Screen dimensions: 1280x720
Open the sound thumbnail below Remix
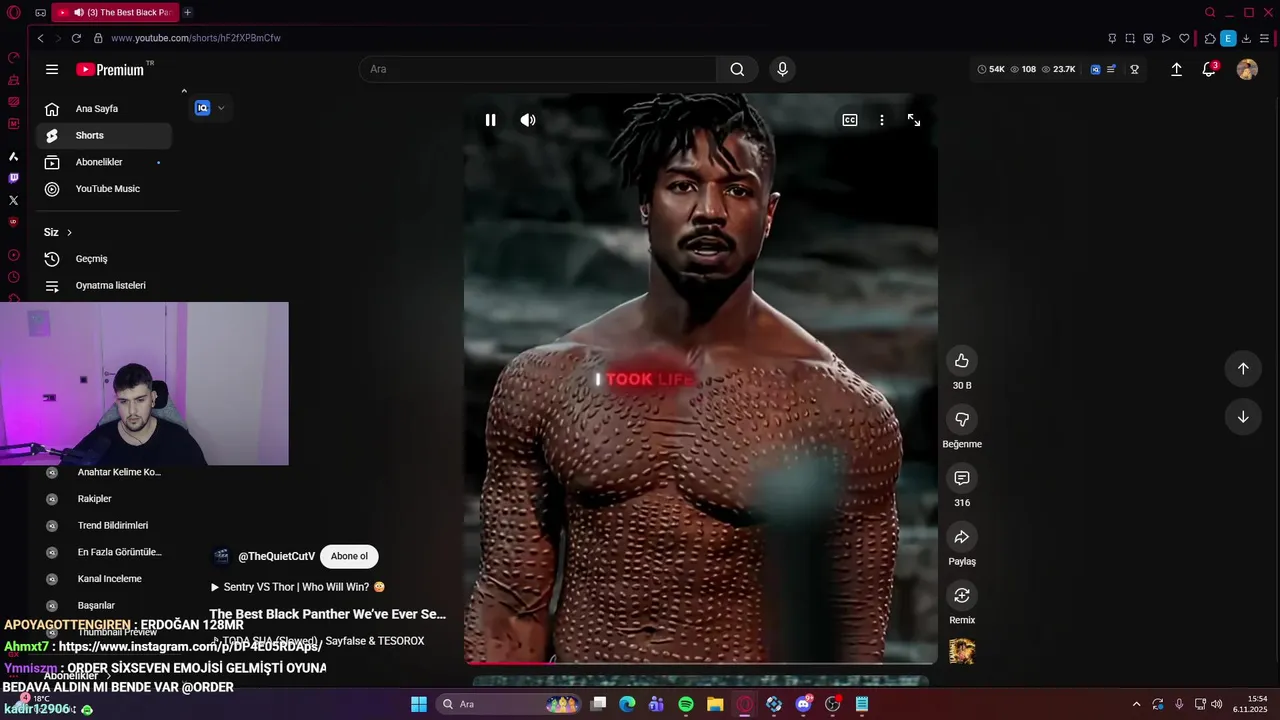[962, 651]
